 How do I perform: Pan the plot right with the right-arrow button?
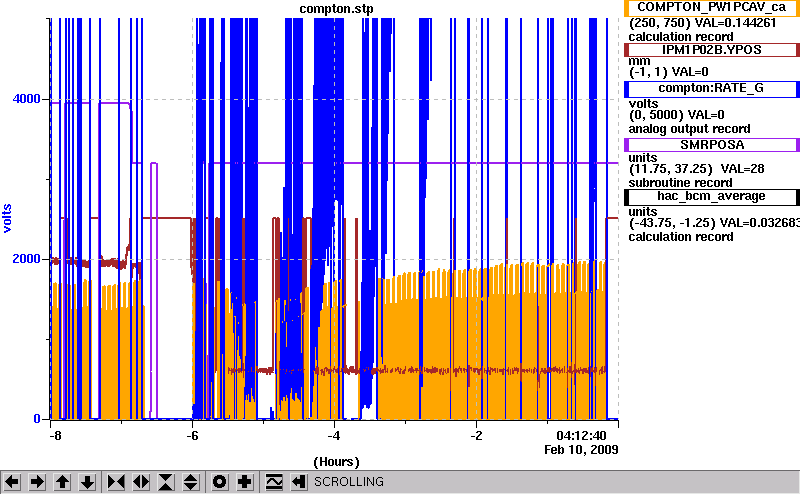(37, 482)
